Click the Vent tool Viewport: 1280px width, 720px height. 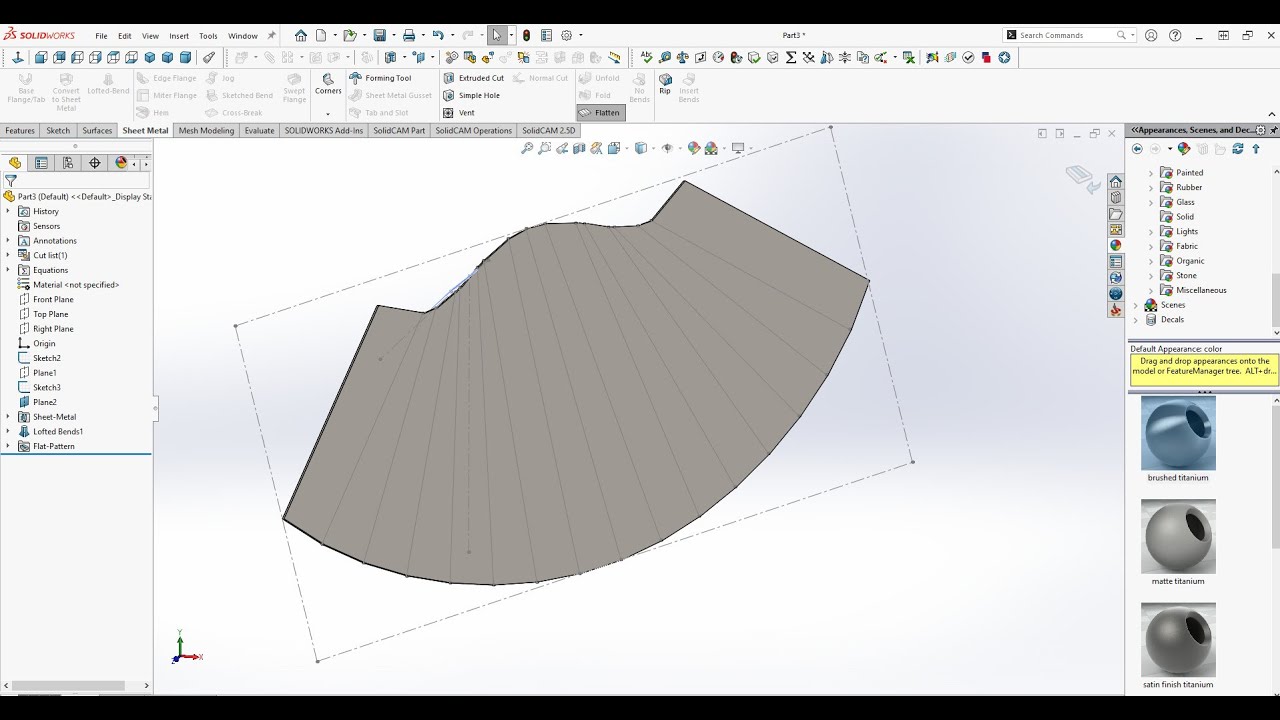[458, 113]
